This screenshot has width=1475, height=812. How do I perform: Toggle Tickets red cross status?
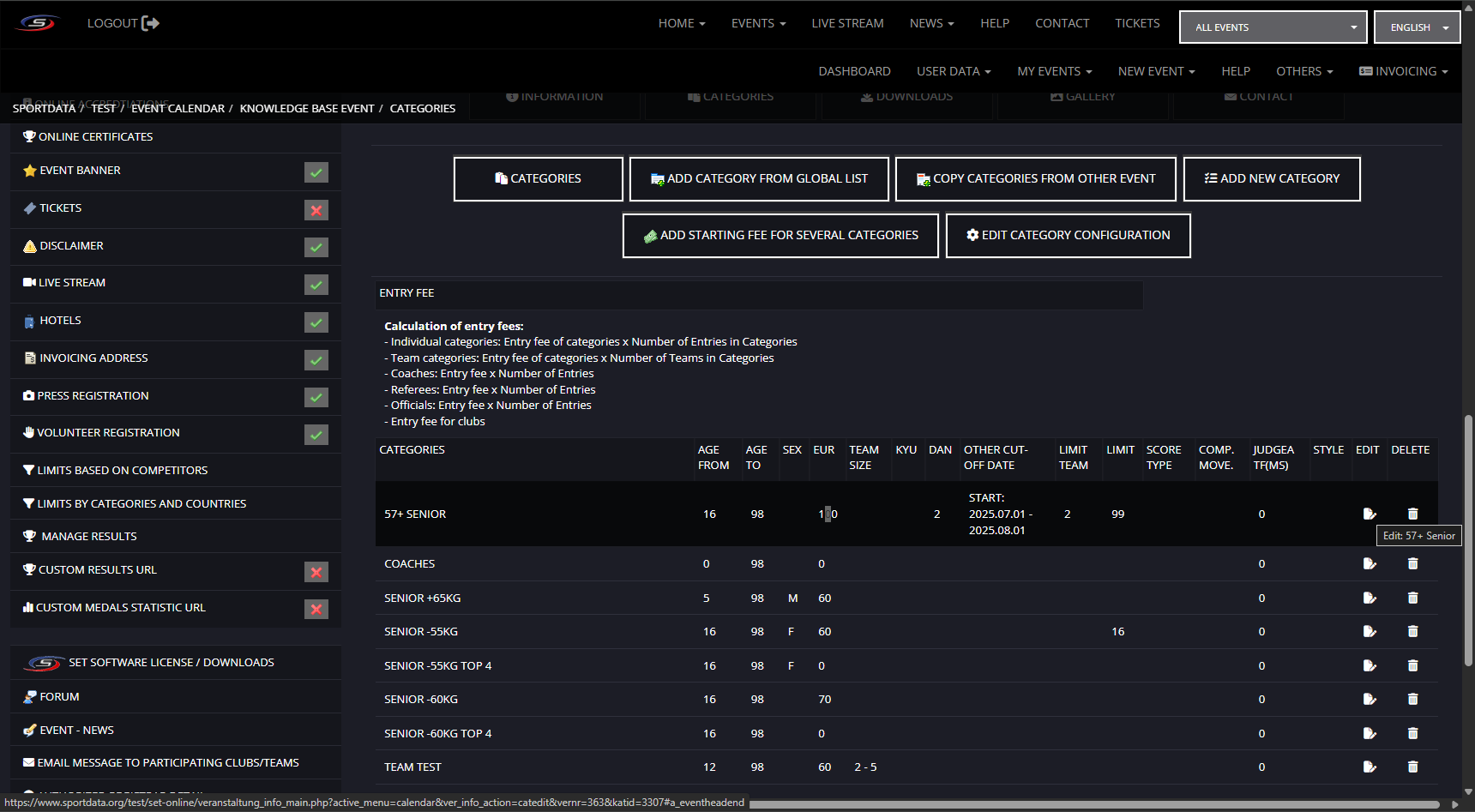pyautogui.click(x=316, y=210)
